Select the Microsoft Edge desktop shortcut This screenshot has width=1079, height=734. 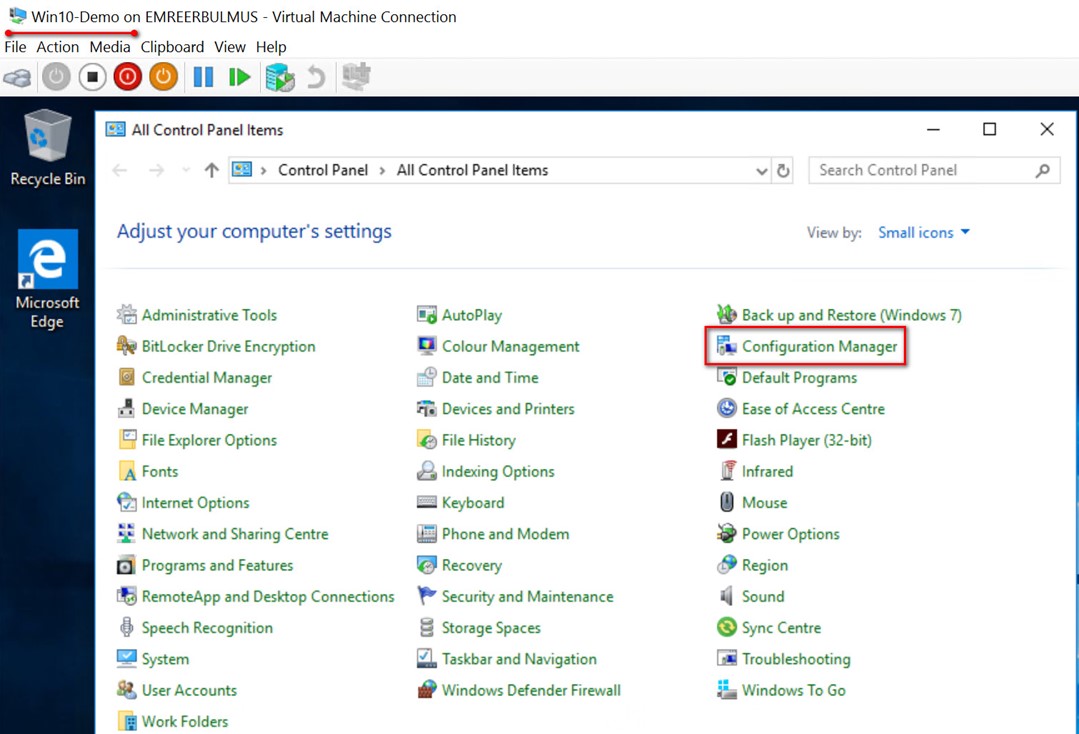point(47,279)
